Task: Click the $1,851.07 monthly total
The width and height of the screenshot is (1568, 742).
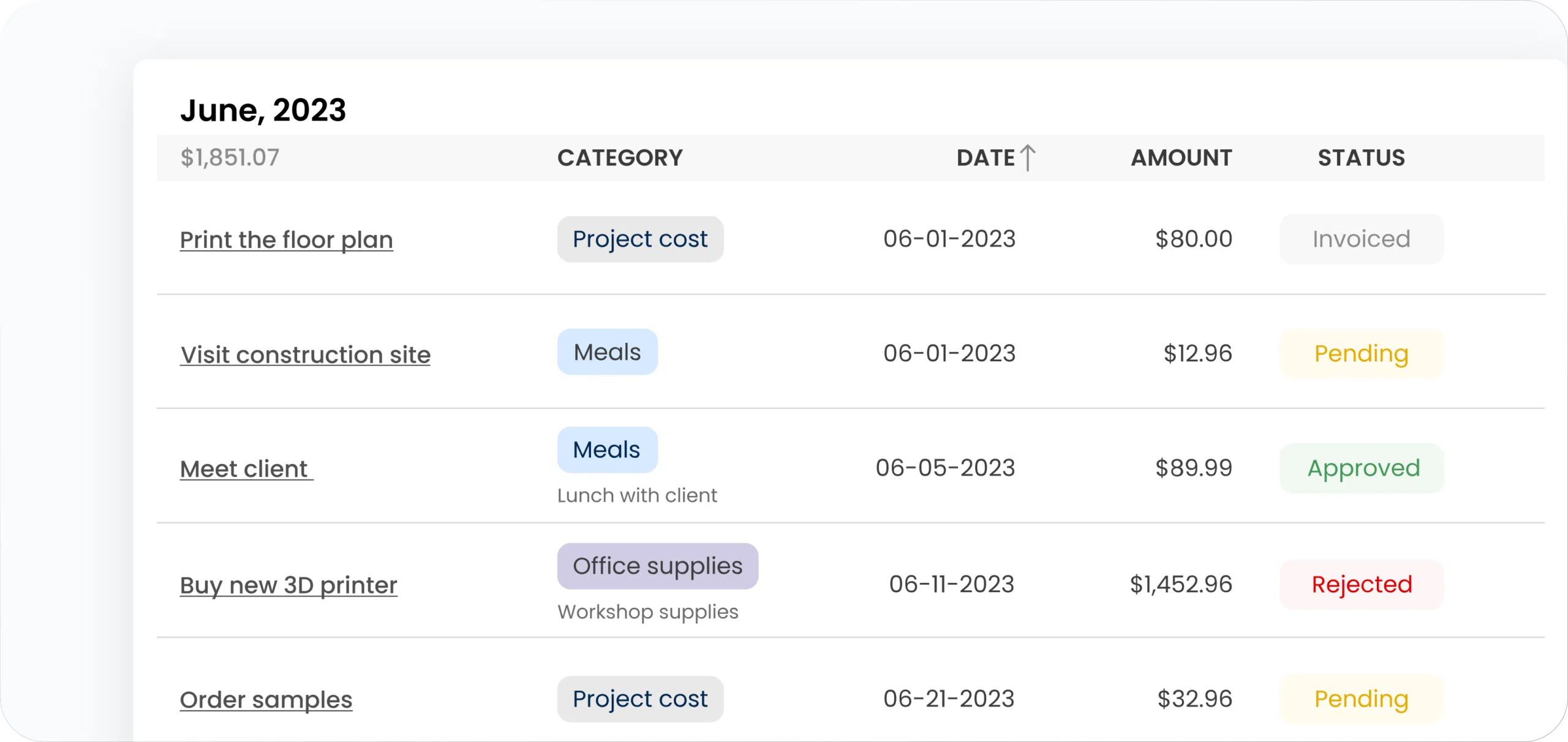Action: 230,158
